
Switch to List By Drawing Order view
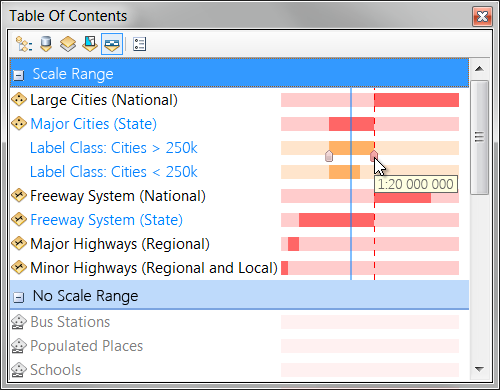(24, 44)
